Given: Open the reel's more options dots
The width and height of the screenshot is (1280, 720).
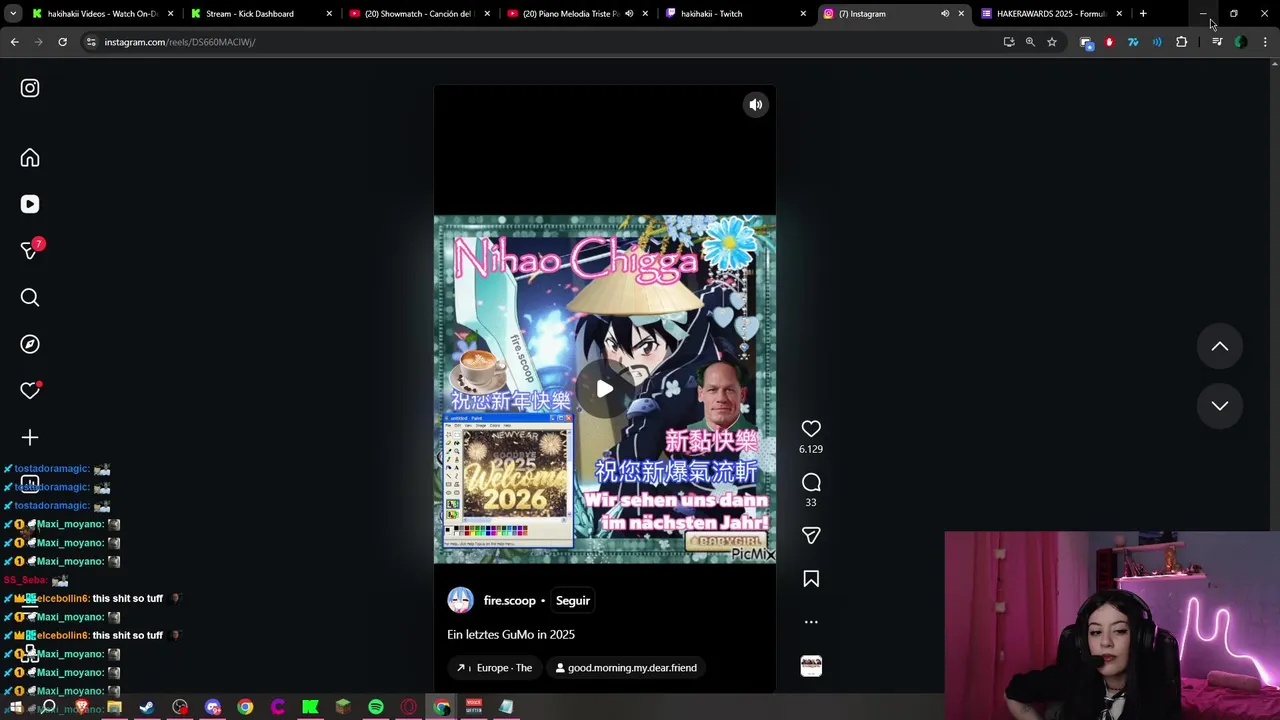Looking at the screenshot, I should pyautogui.click(x=811, y=622).
